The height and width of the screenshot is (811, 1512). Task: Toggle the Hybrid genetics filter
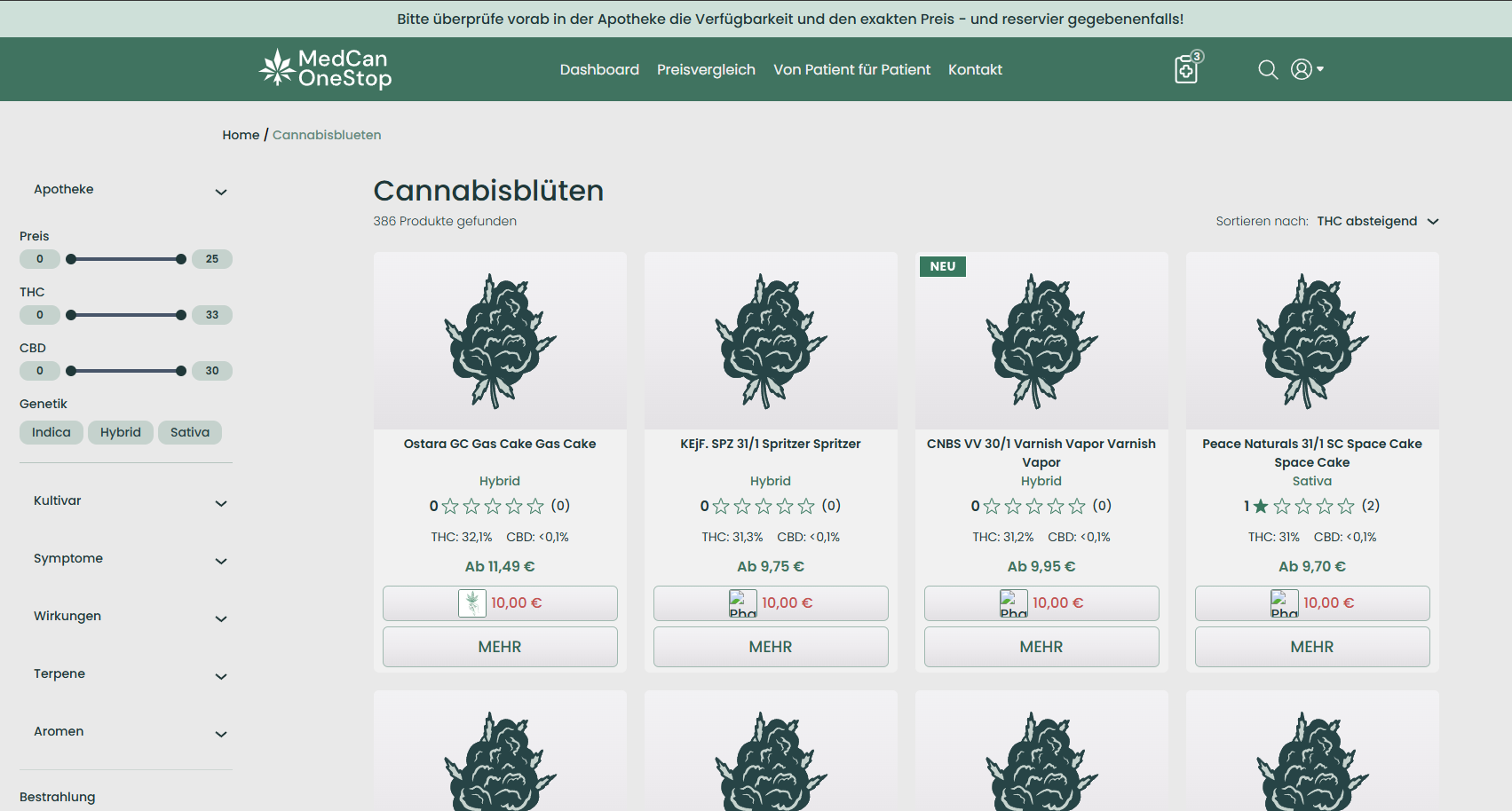[121, 432]
